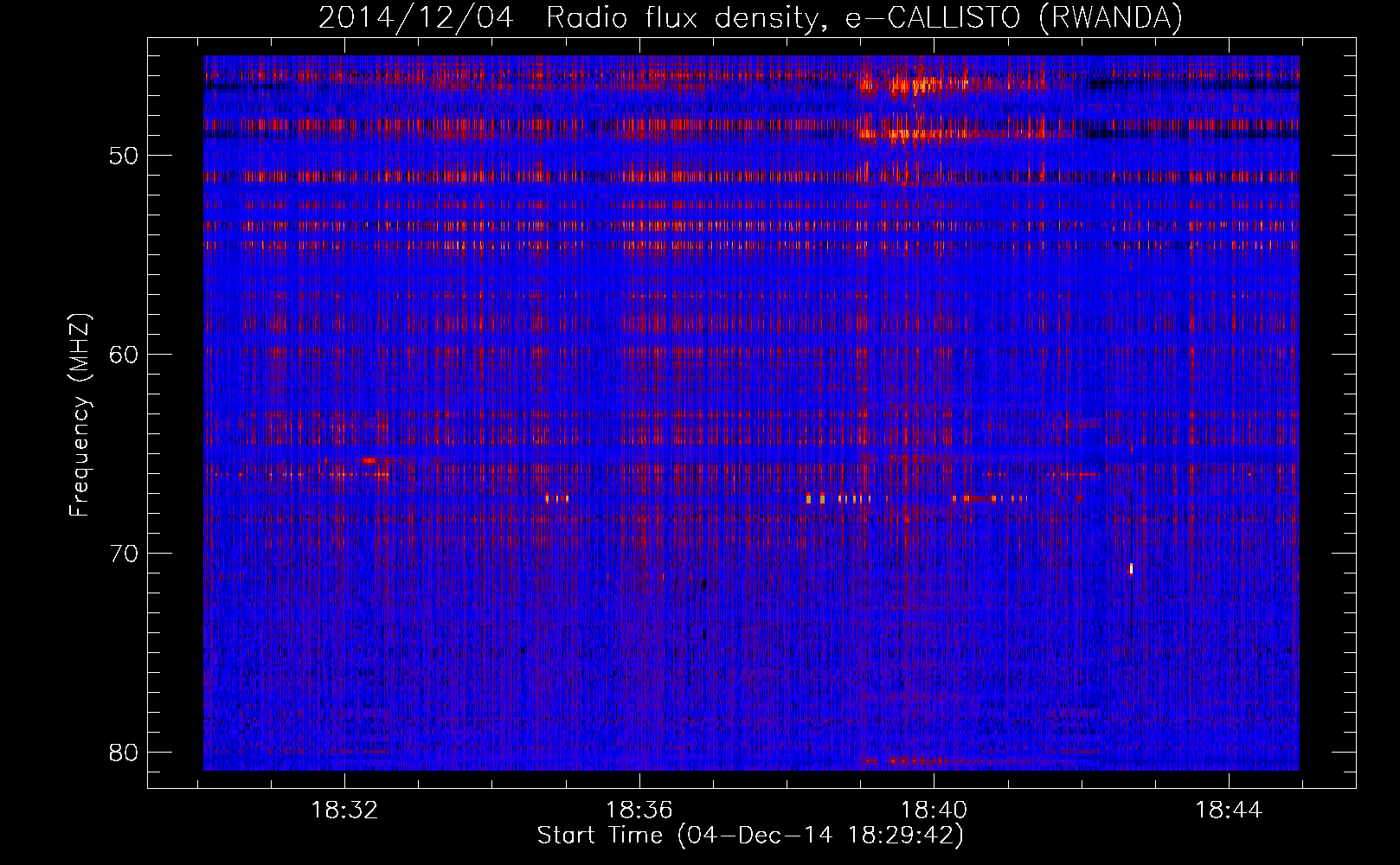Click the 'Frequency (MHZ)' axis label

80,414
